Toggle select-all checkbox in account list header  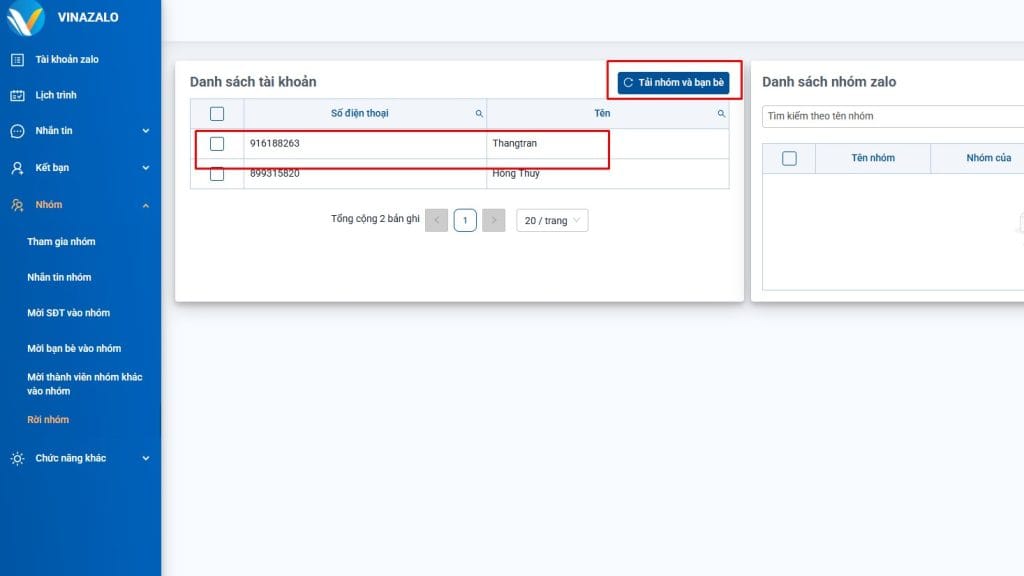pos(217,114)
